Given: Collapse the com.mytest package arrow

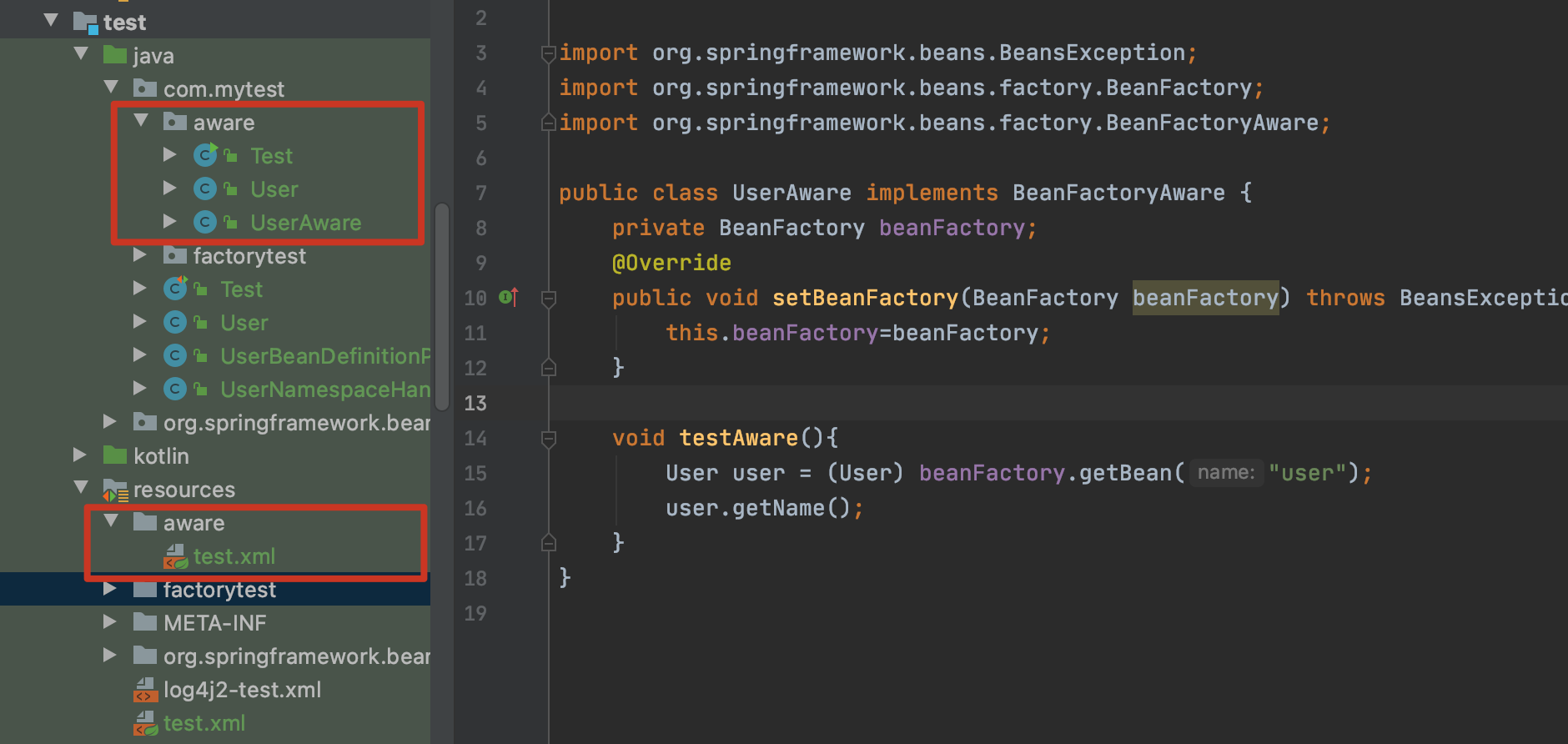Looking at the screenshot, I should click(x=111, y=87).
